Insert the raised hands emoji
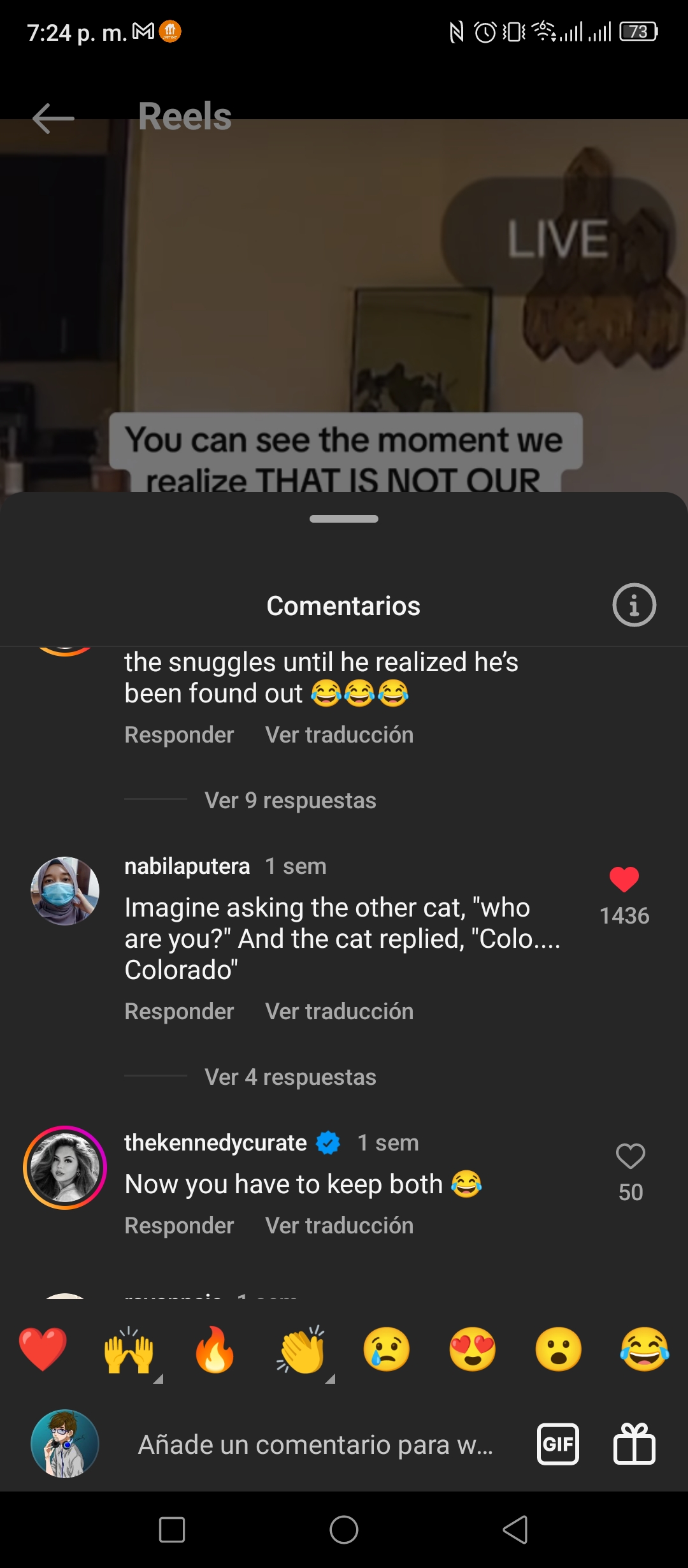This screenshot has width=688, height=1568. [x=129, y=1349]
